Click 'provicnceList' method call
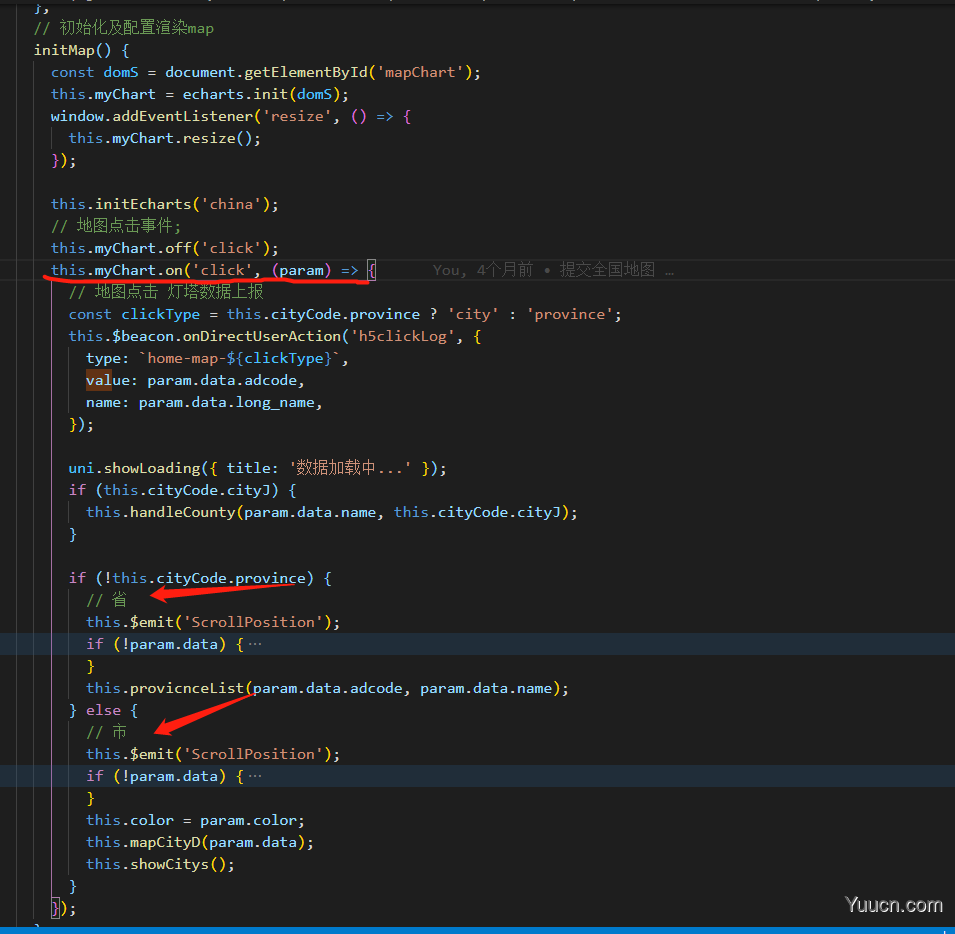 coord(187,688)
